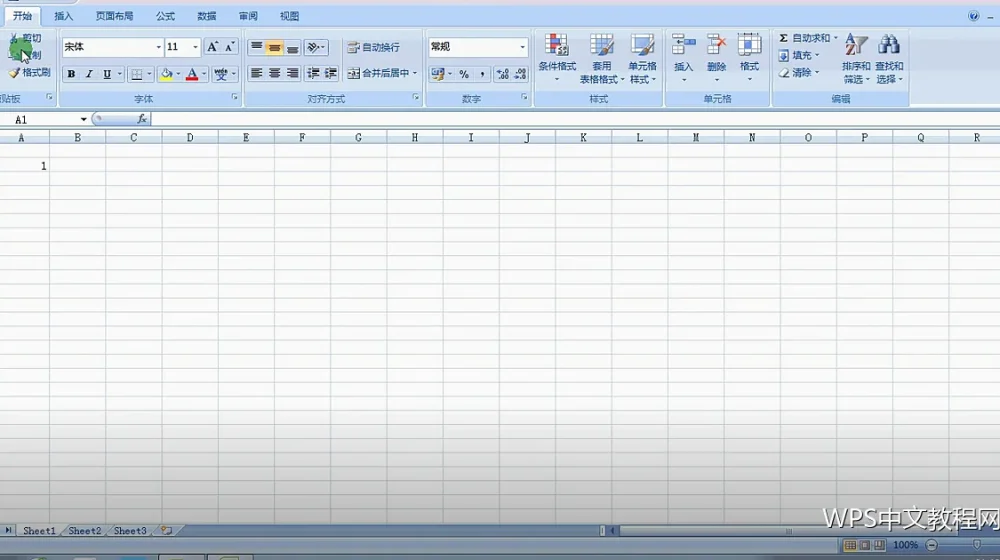Viewport: 1000px width, 560px height.
Task: Open 清除 clear menu
Action: point(799,73)
